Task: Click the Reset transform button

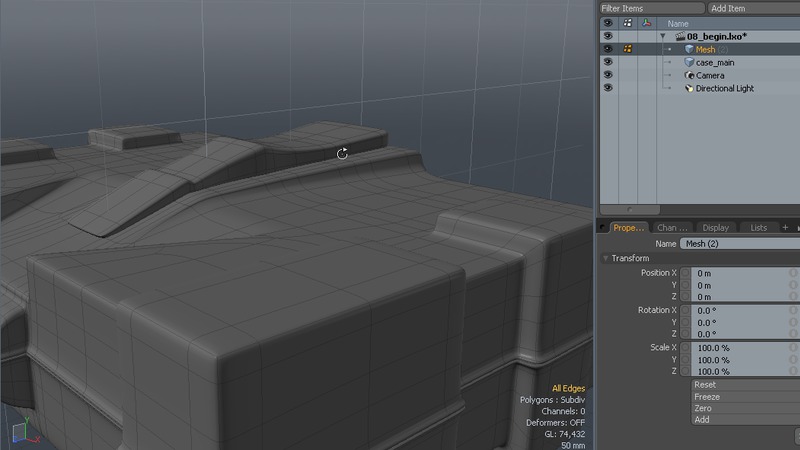Action: 746,385
